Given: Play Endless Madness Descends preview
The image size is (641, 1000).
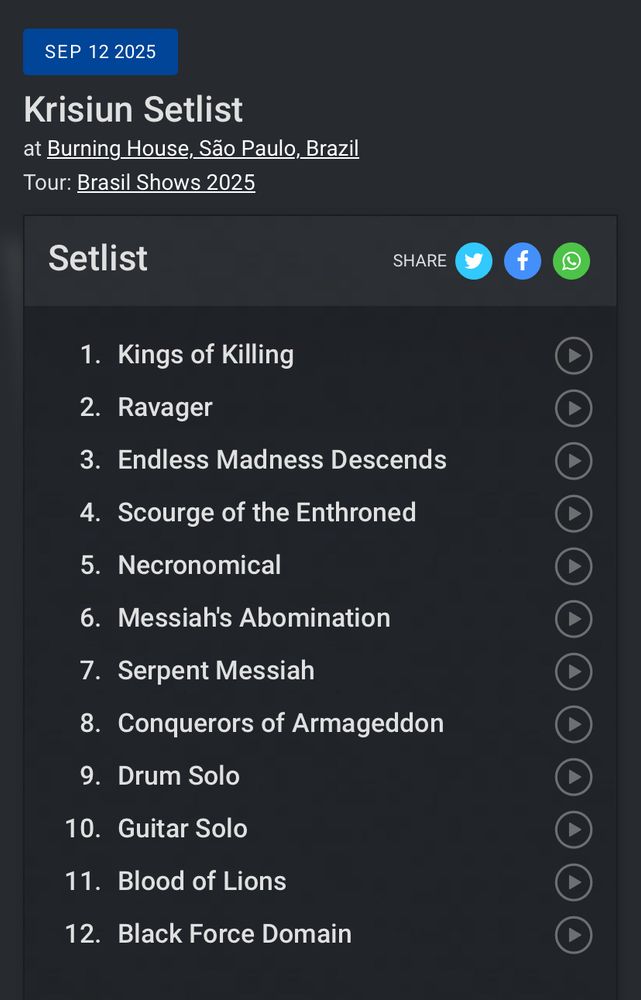Looking at the screenshot, I should click(574, 461).
